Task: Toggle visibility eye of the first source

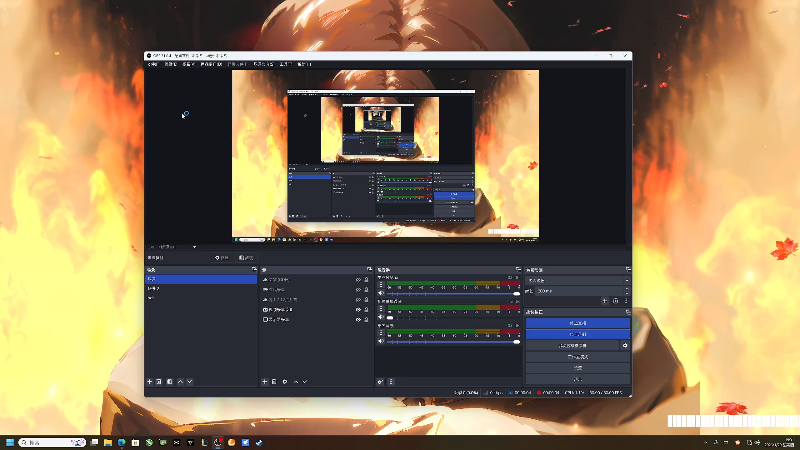Action: coord(358,280)
